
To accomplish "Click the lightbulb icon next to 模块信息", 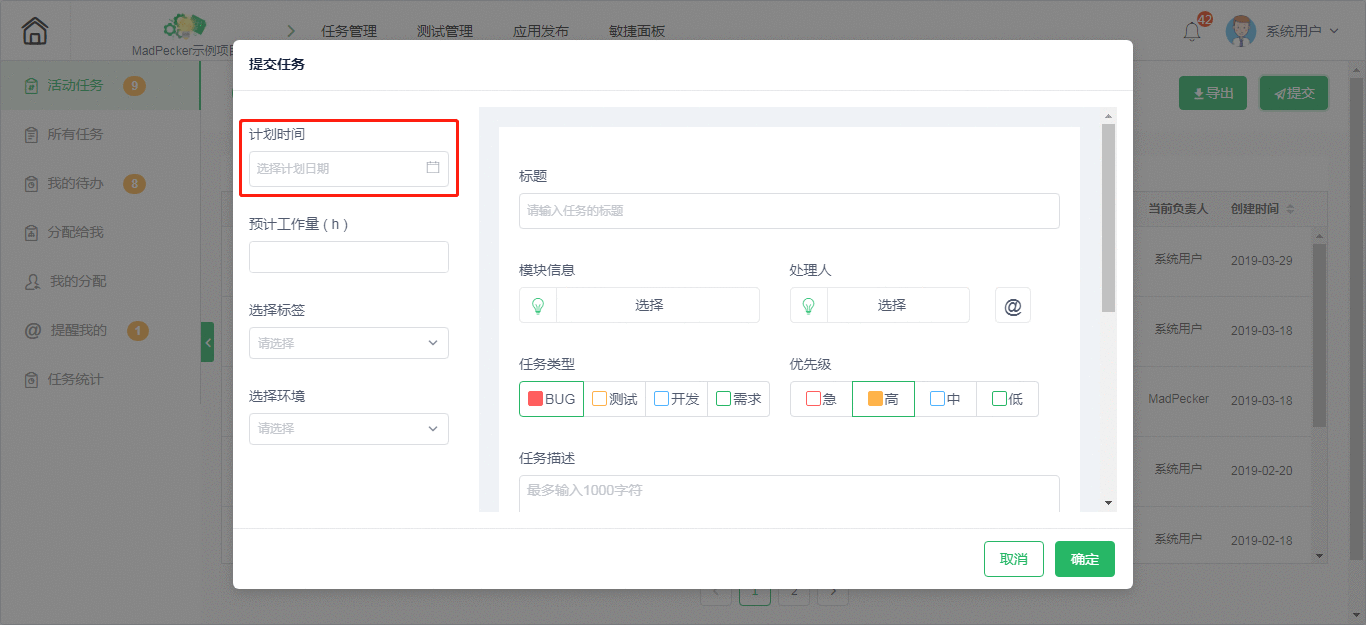I will 537,305.
